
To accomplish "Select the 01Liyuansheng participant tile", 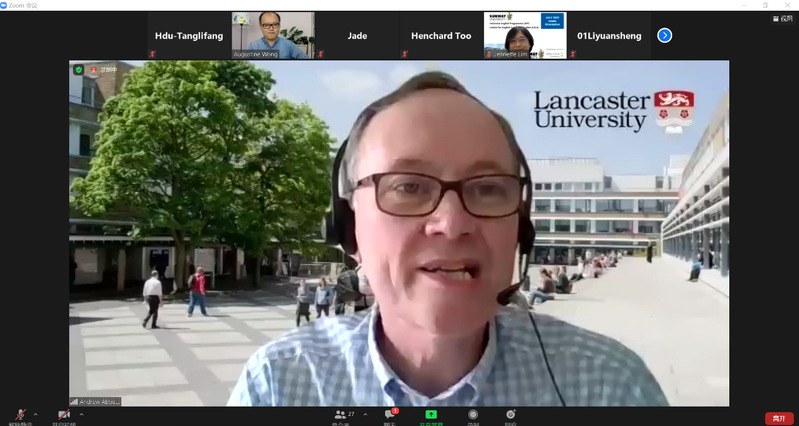I will coord(609,36).
